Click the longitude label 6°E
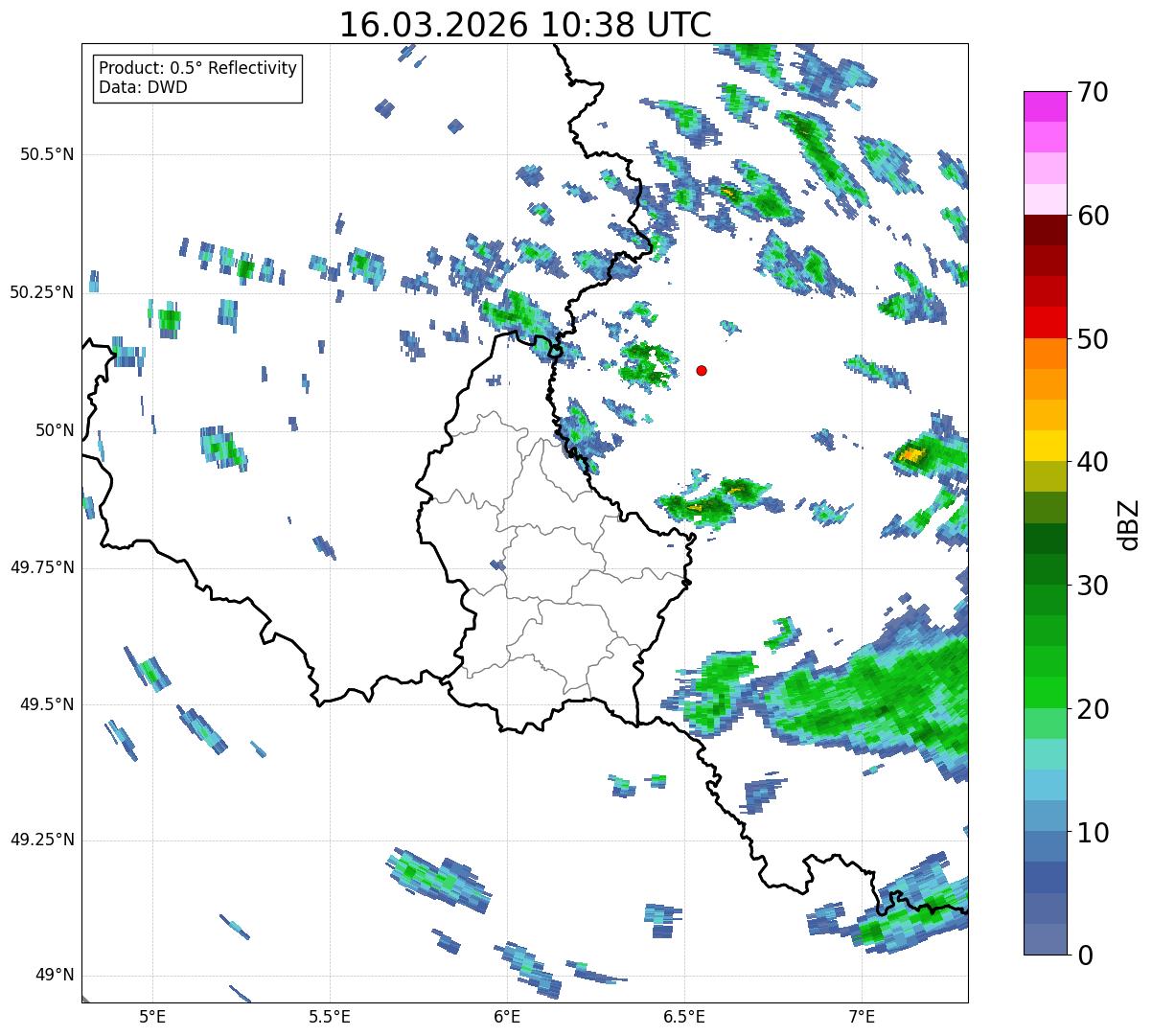Viewport: 1152px width, 1036px height. point(507,1017)
